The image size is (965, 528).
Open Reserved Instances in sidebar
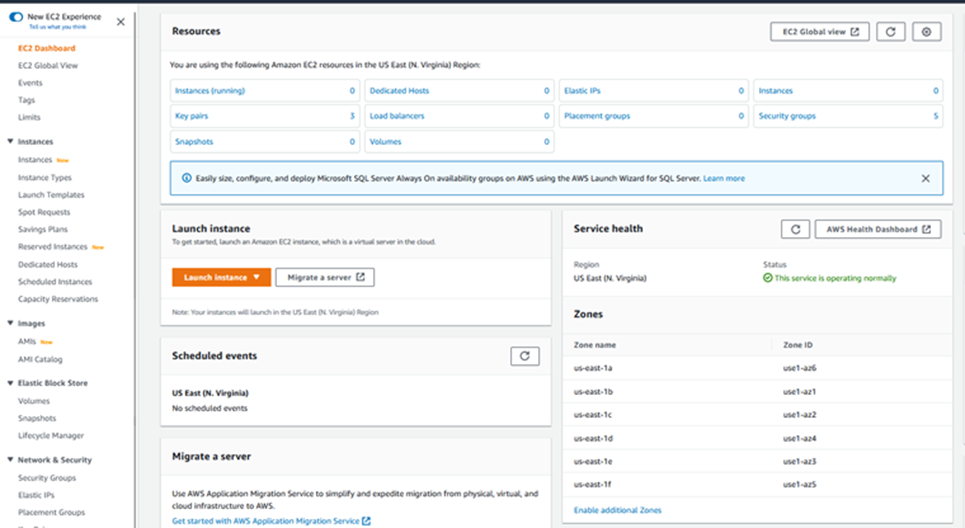[x=53, y=247]
